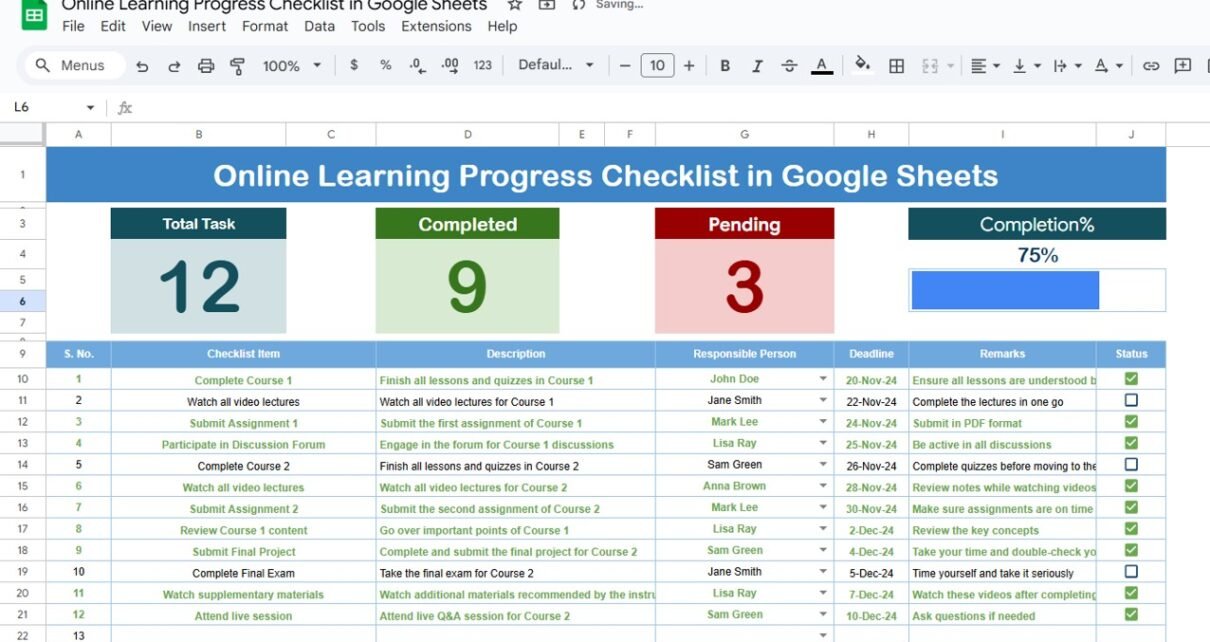Open the File menu
This screenshot has height=642, width=1210.
tap(74, 26)
